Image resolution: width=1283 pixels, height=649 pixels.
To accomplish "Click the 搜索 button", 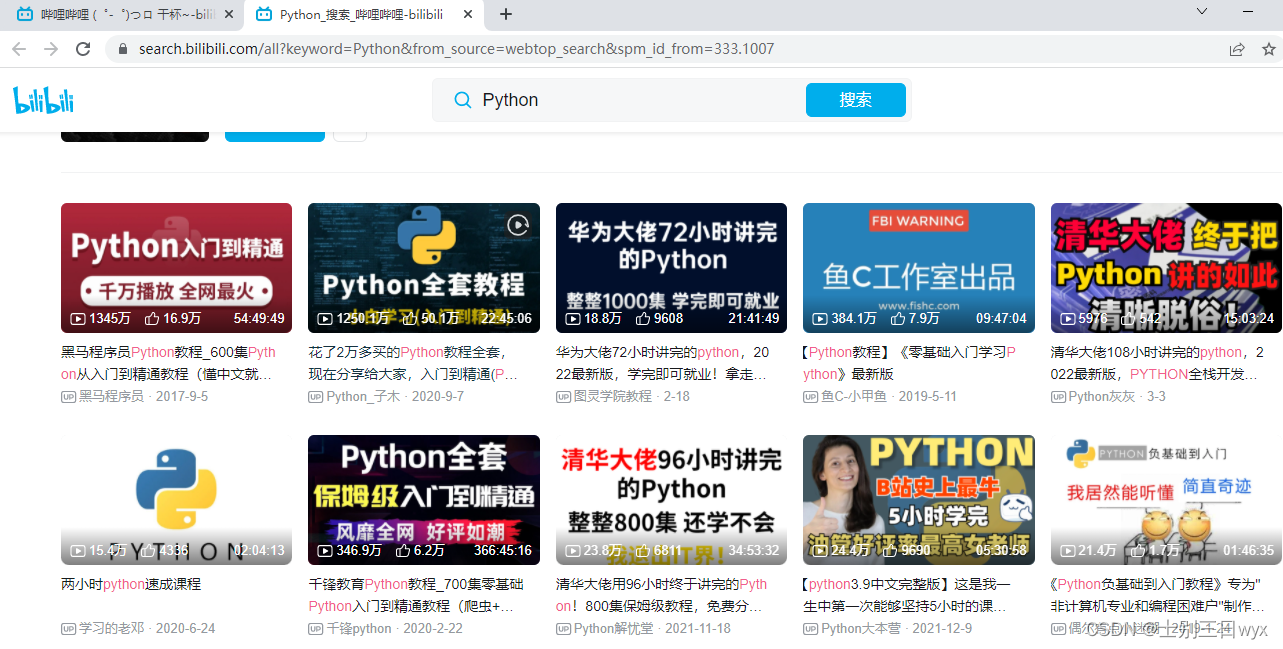I will [x=856, y=100].
